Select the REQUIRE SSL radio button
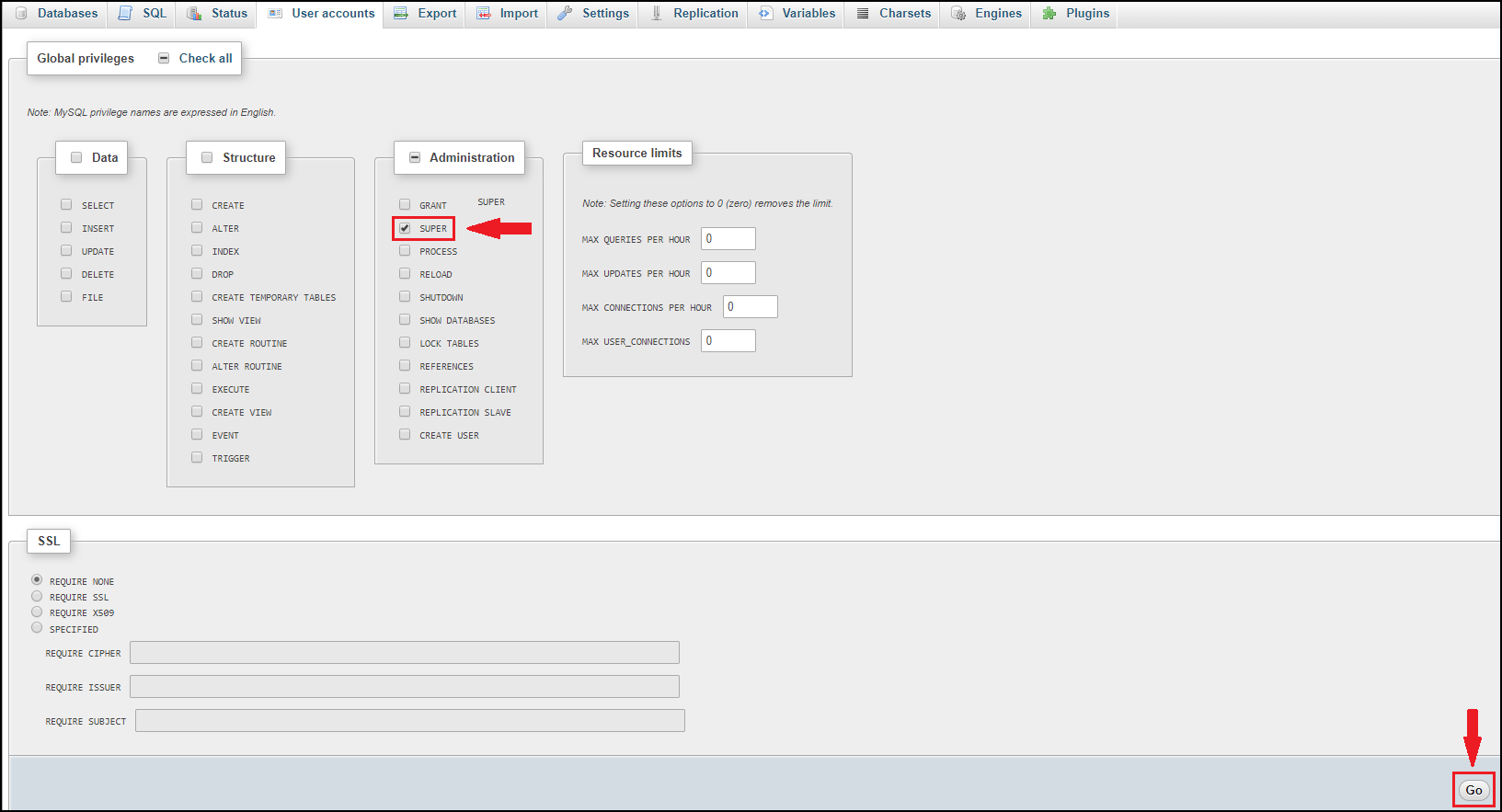This screenshot has height=812, width=1502. [37, 597]
